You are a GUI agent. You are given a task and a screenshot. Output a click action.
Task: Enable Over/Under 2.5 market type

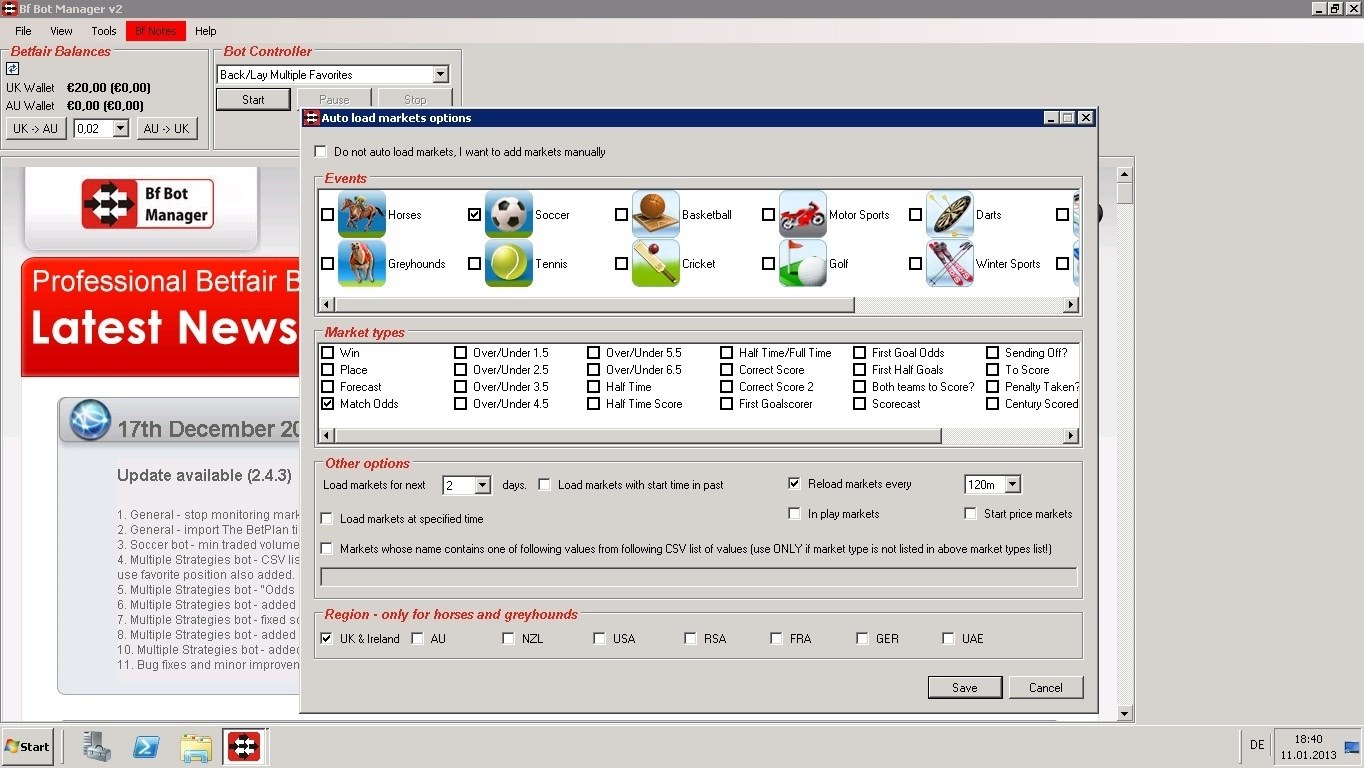pos(461,370)
